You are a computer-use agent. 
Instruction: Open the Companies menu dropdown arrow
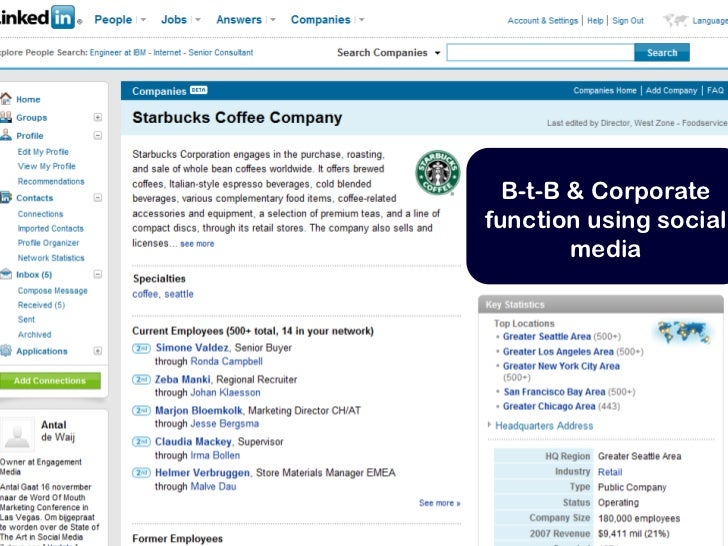tap(361, 20)
